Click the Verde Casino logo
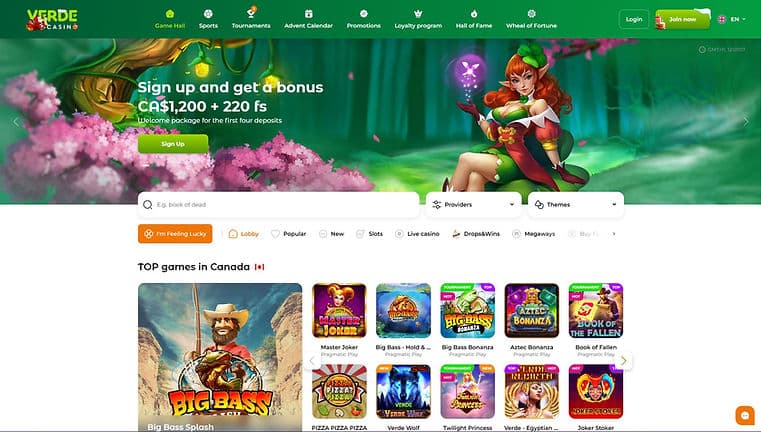 (52, 20)
